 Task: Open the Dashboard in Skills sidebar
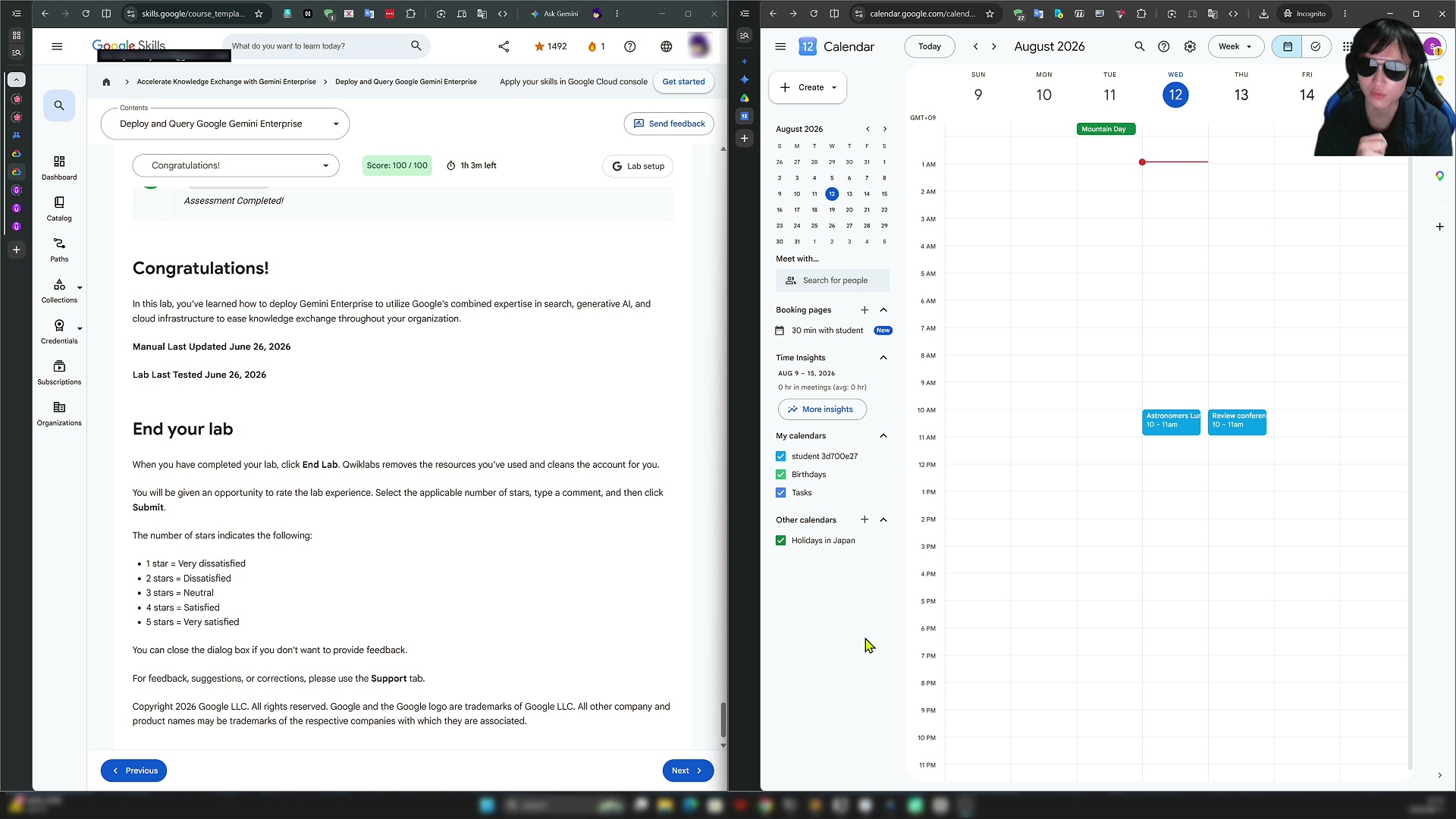pyautogui.click(x=59, y=168)
